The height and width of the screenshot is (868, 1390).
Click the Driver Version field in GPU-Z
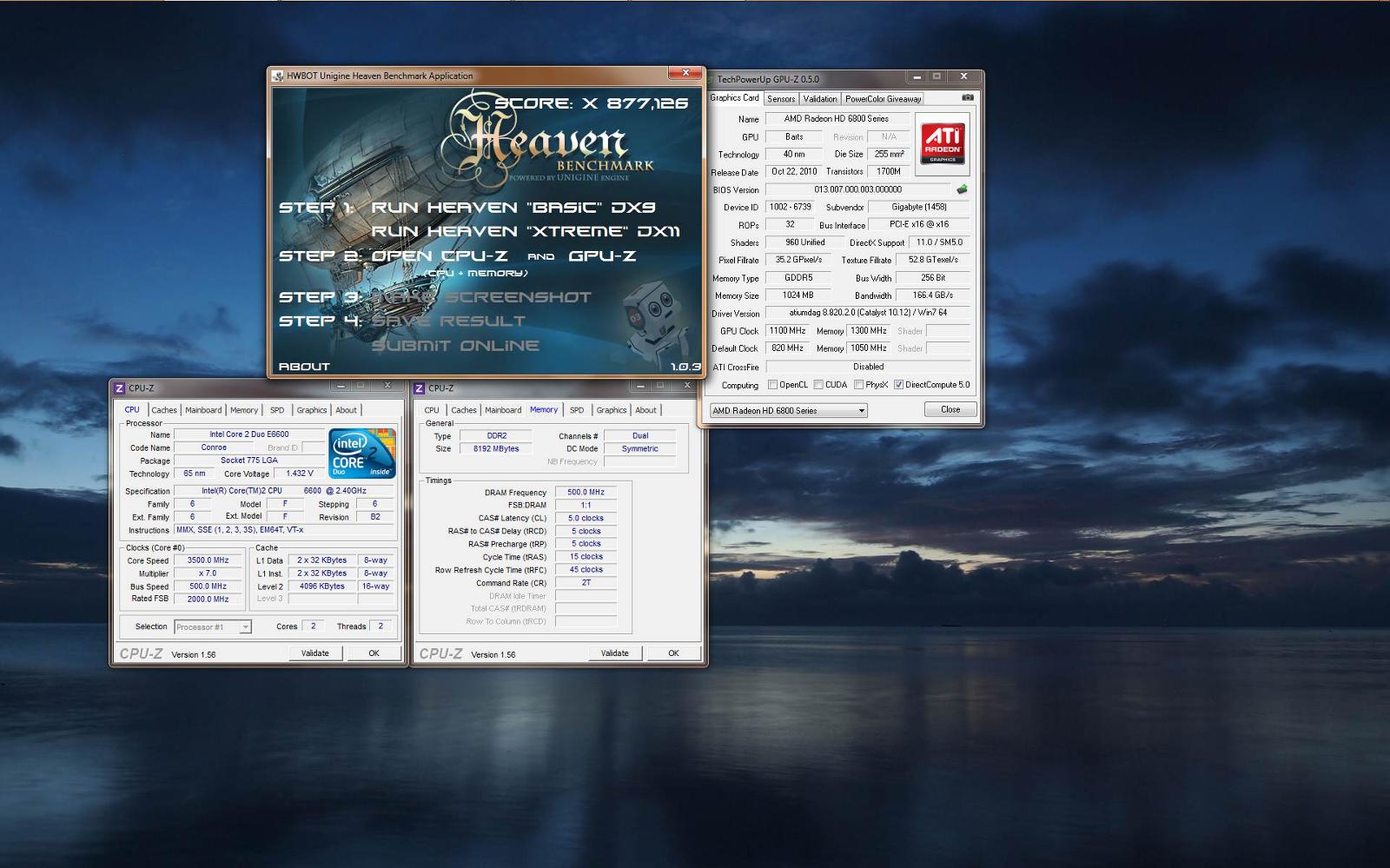[868, 313]
